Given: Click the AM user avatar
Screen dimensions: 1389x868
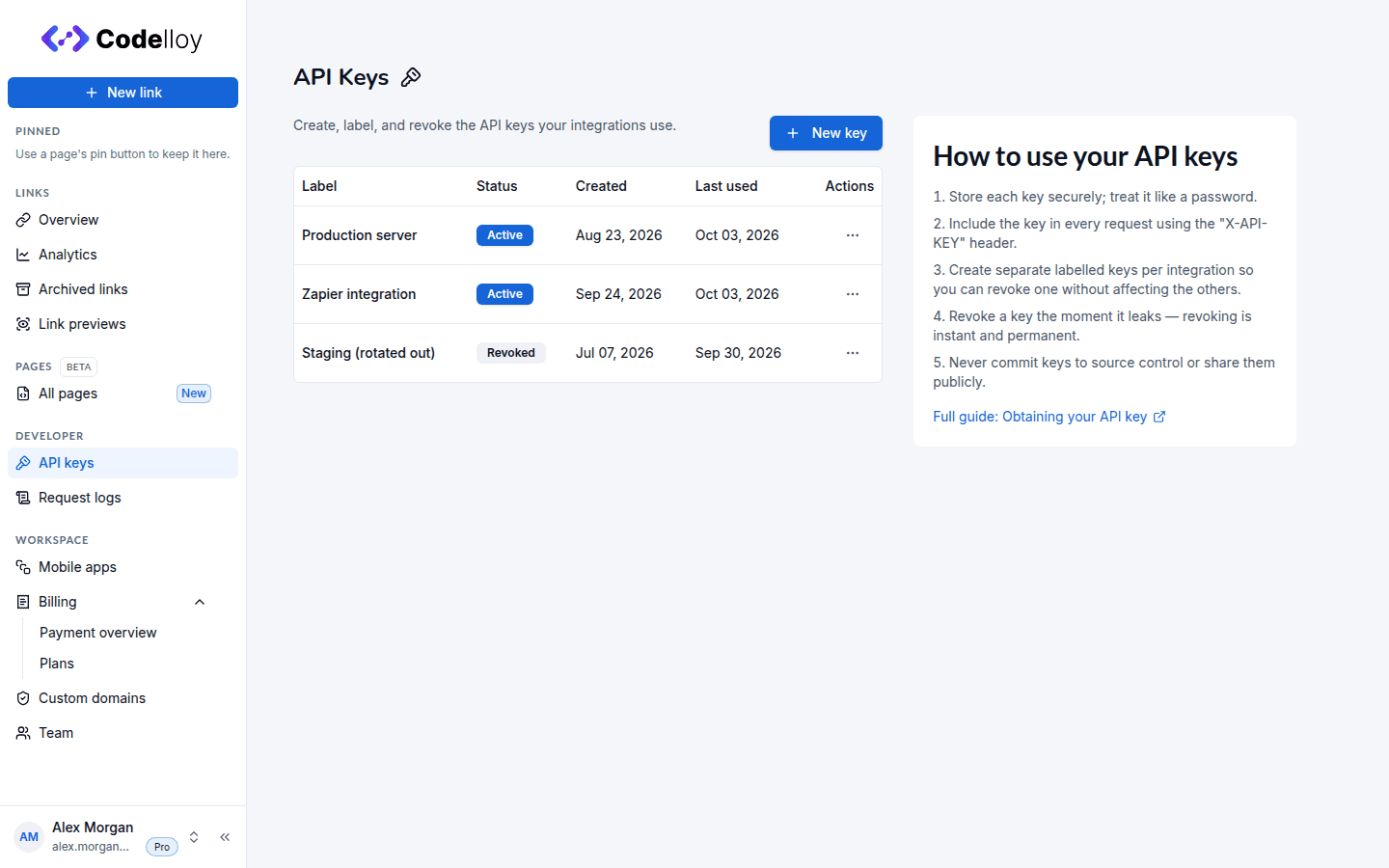Looking at the screenshot, I should pyautogui.click(x=29, y=837).
